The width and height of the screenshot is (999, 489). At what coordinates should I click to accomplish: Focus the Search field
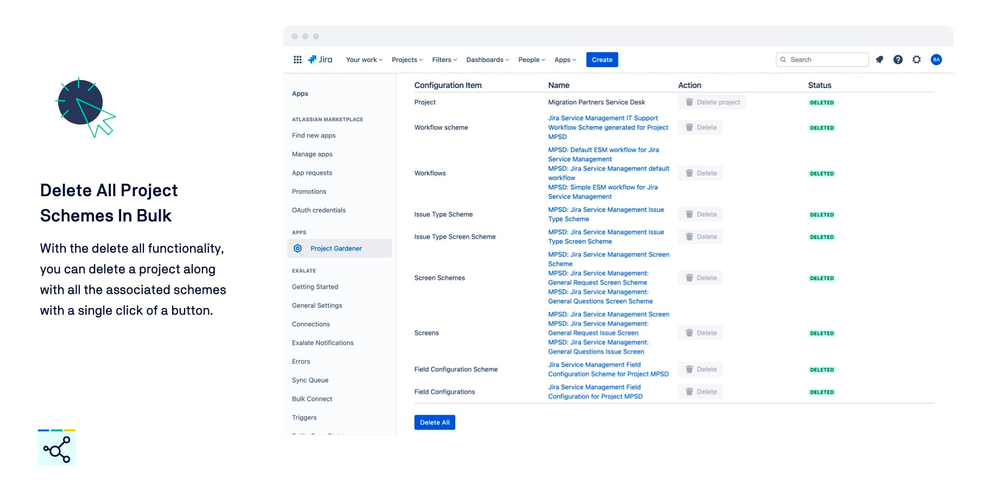tap(822, 60)
